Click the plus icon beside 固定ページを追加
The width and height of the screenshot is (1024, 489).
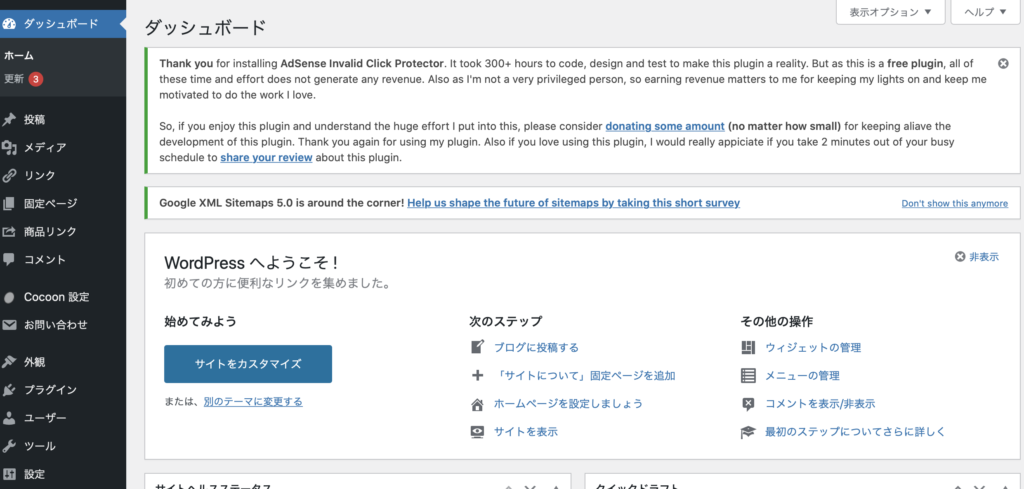(x=477, y=375)
